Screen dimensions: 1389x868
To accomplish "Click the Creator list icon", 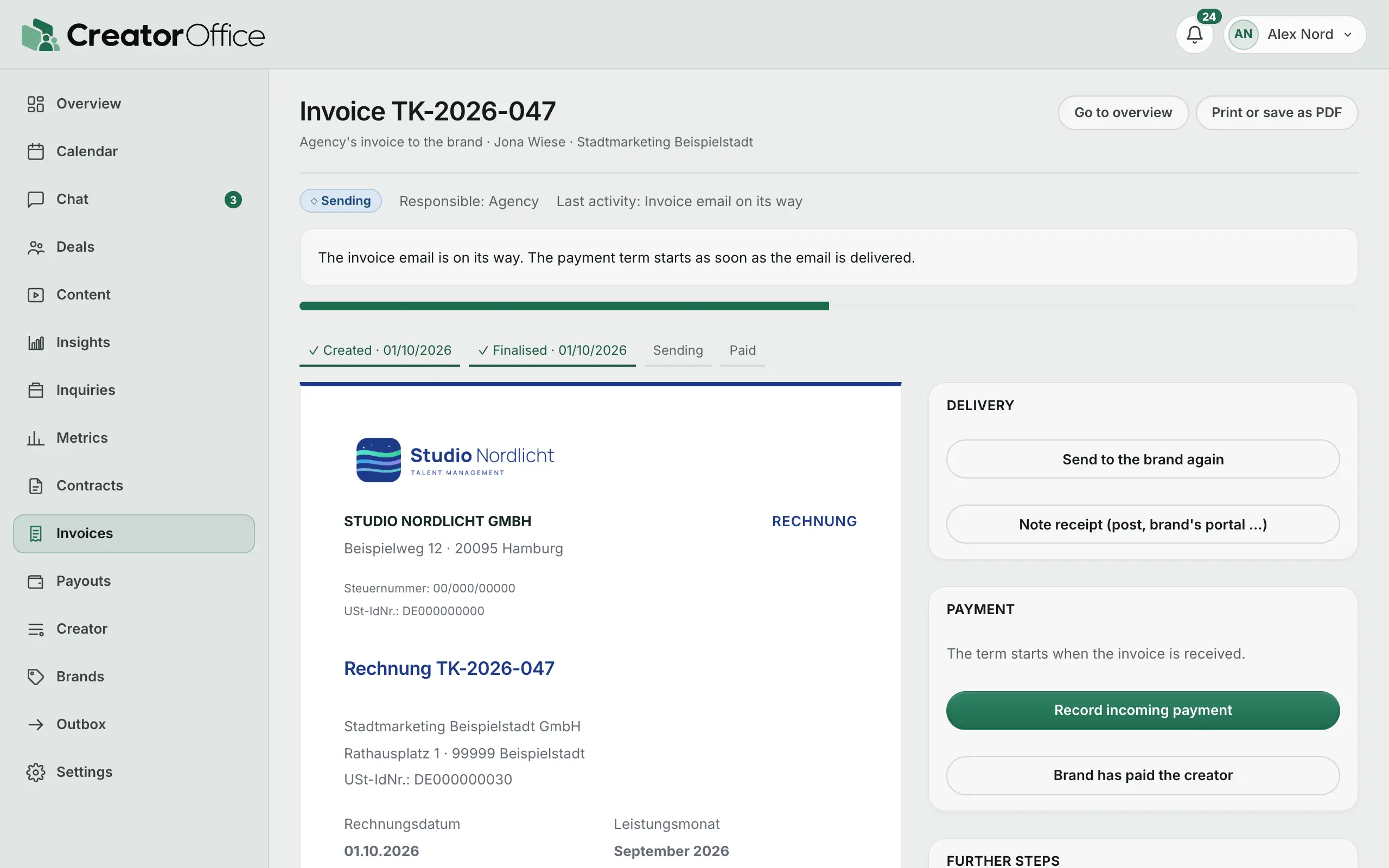I will click(36, 629).
